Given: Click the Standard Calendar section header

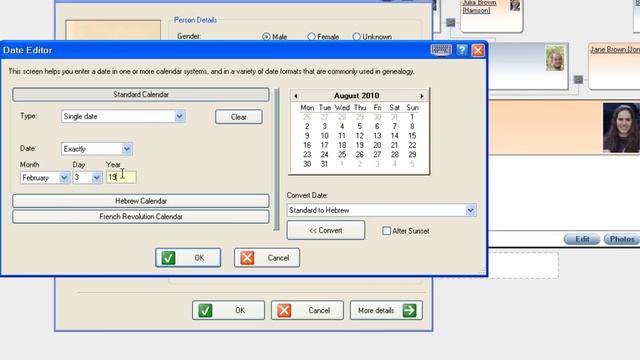Looking at the screenshot, I should (141, 95).
